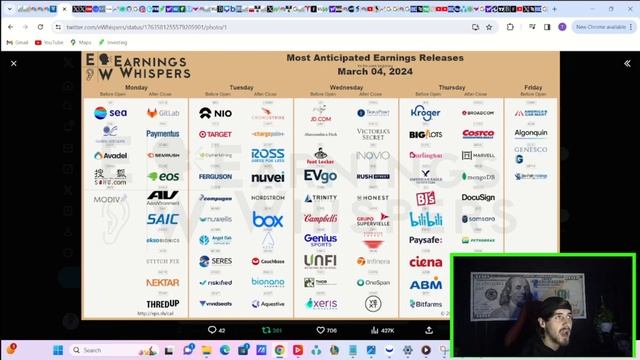Click the sea logo under Monday
Viewport: 640px width, 360px height.
click(110, 113)
